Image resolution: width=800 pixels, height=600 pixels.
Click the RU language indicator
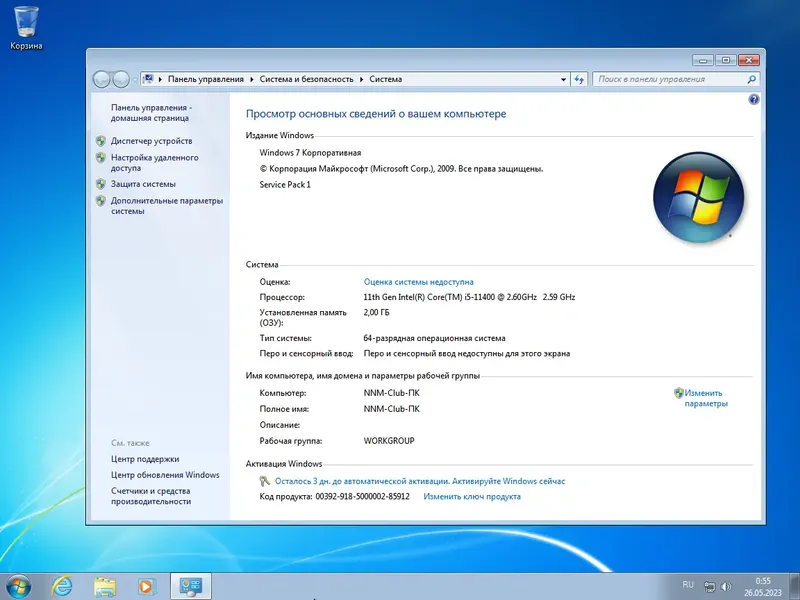pos(688,585)
